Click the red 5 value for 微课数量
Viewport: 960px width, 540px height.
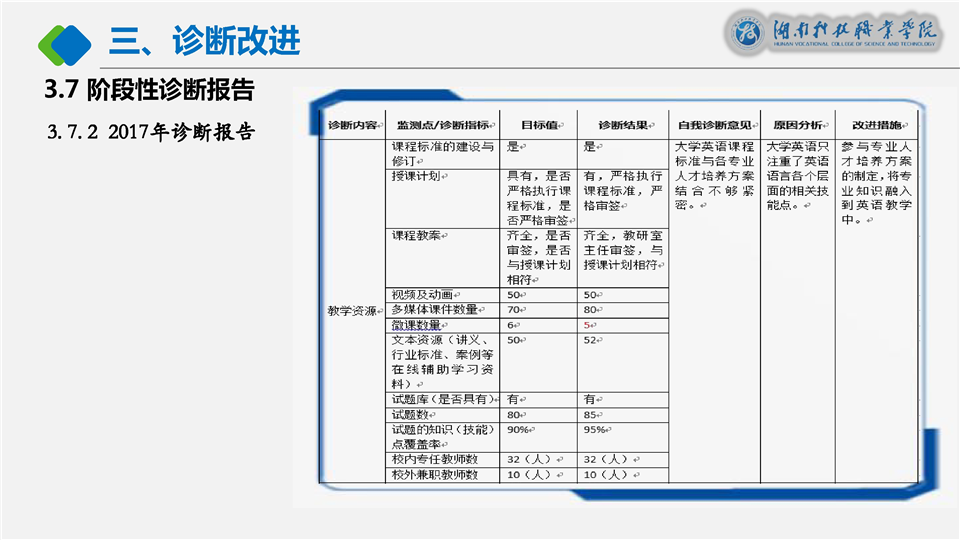[x=589, y=325]
